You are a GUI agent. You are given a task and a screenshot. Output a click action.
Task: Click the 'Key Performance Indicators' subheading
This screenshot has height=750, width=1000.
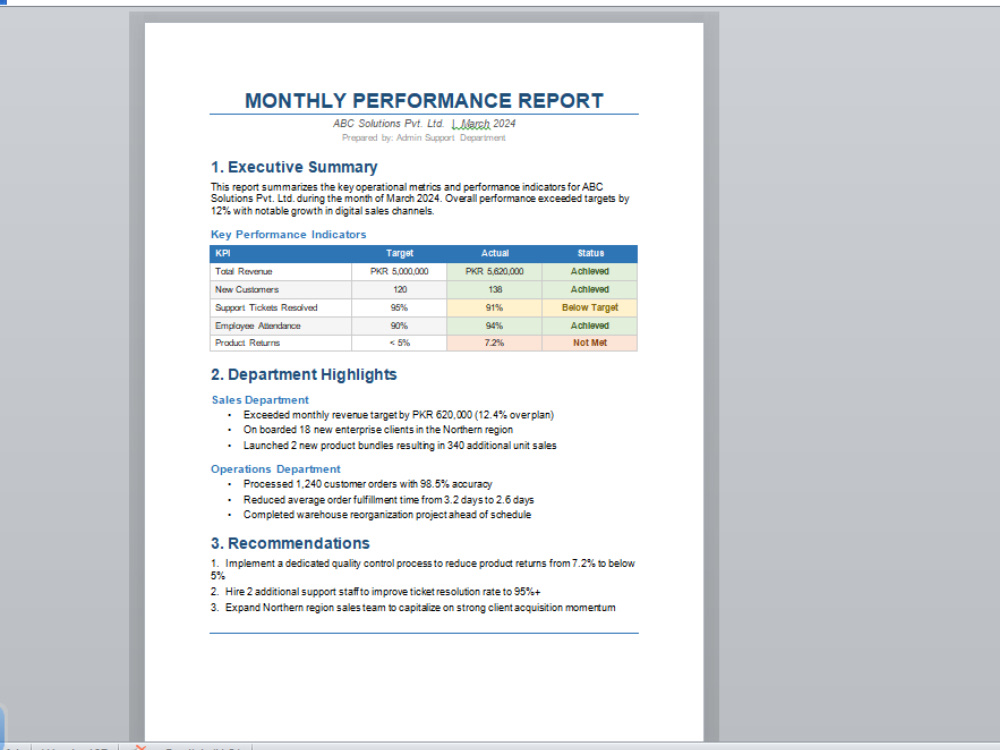point(288,235)
